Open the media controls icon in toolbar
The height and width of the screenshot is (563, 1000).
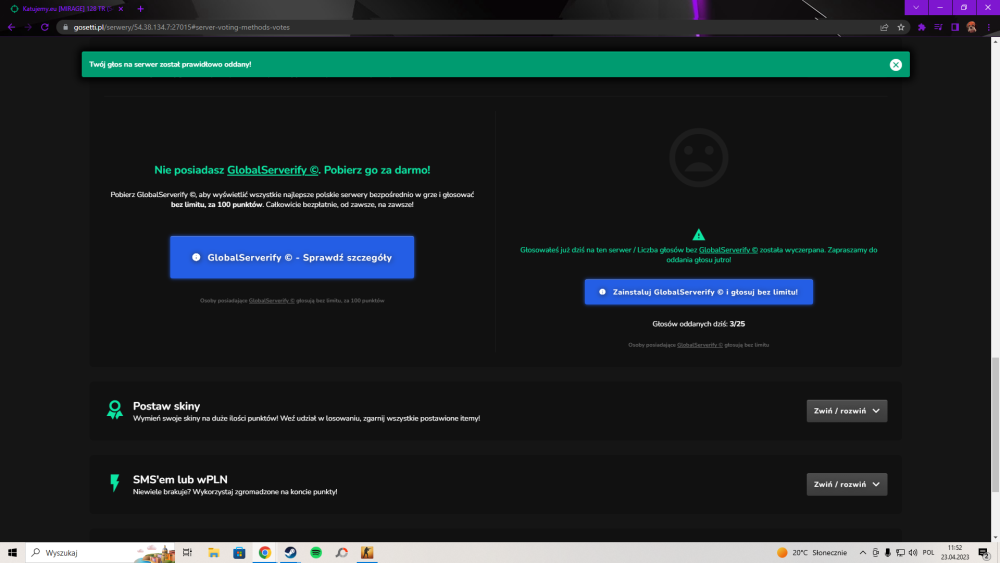click(x=938, y=27)
